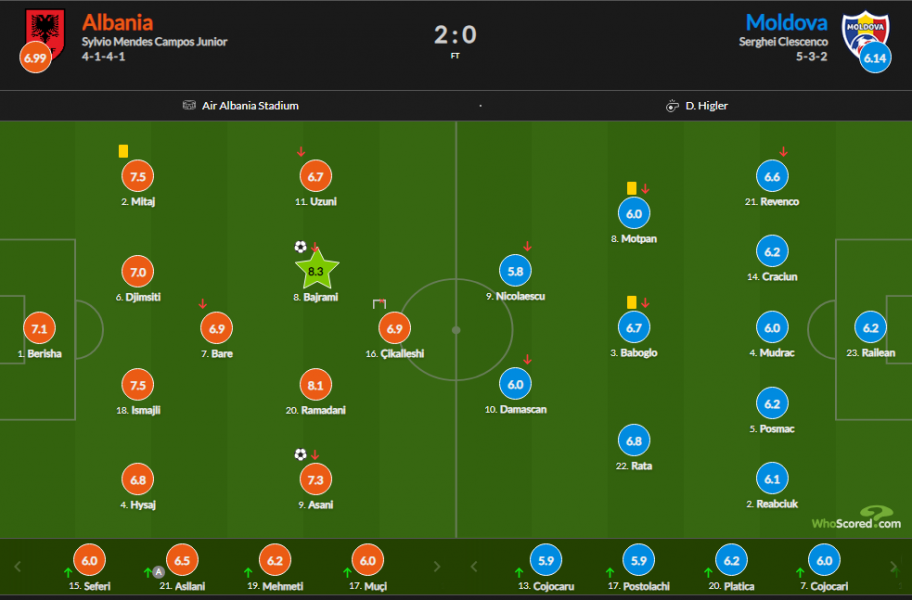The height and width of the screenshot is (600, 912).
Task: Open the Albania team name link
Action: pyautogui.click(x=117, y=23)
